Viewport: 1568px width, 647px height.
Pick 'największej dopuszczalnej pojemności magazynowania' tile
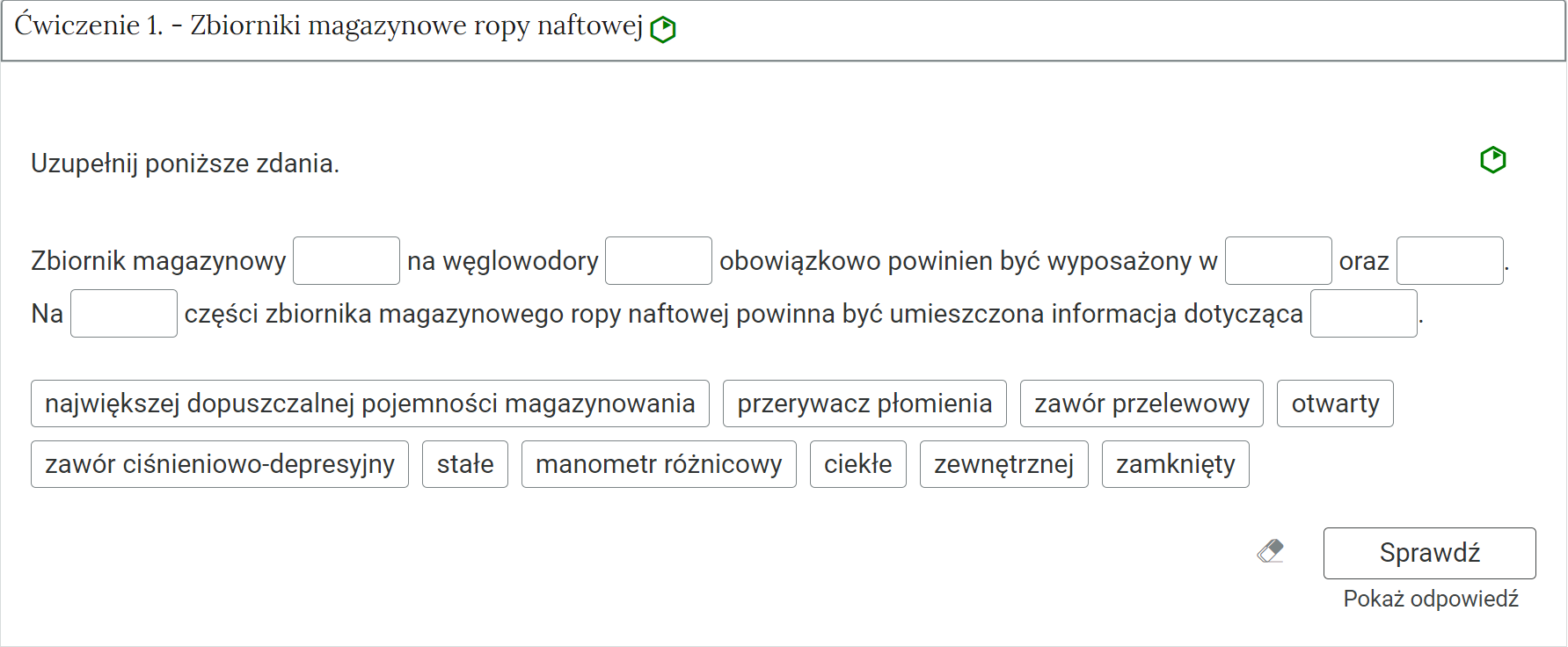369,403
